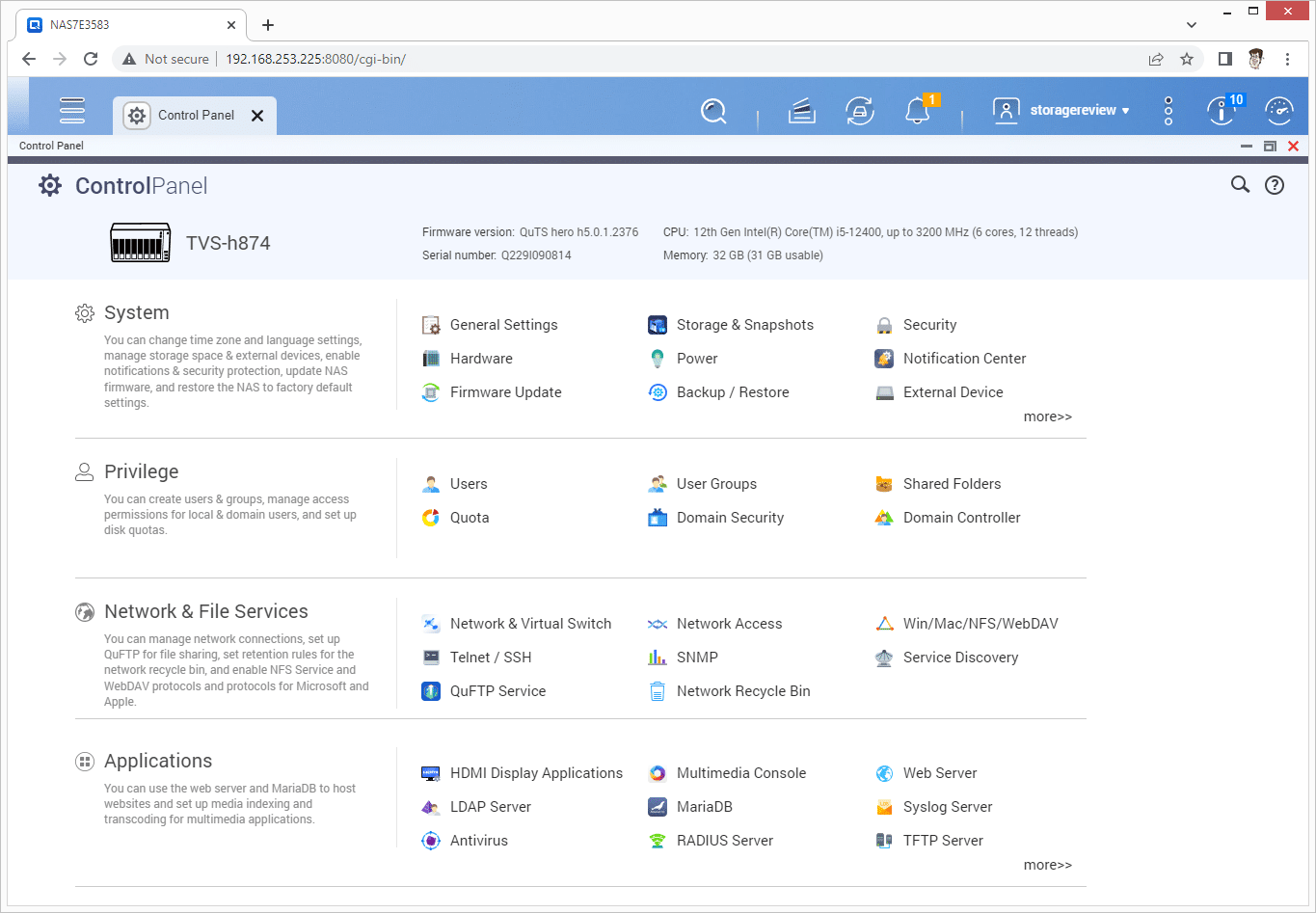This screenshot has width=1316, height=913.
Task: Go back in browser history
Action: [29, 59]
